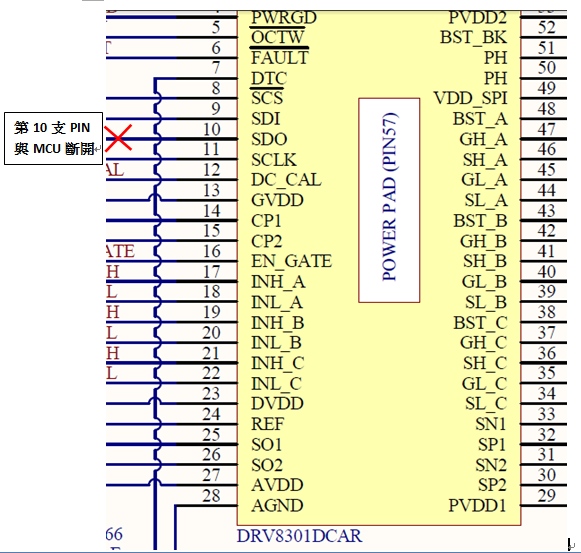The height and width of the screenshot is (553, 581).
Task: Select the AGND pin label
Action: (x=278, y=506)
